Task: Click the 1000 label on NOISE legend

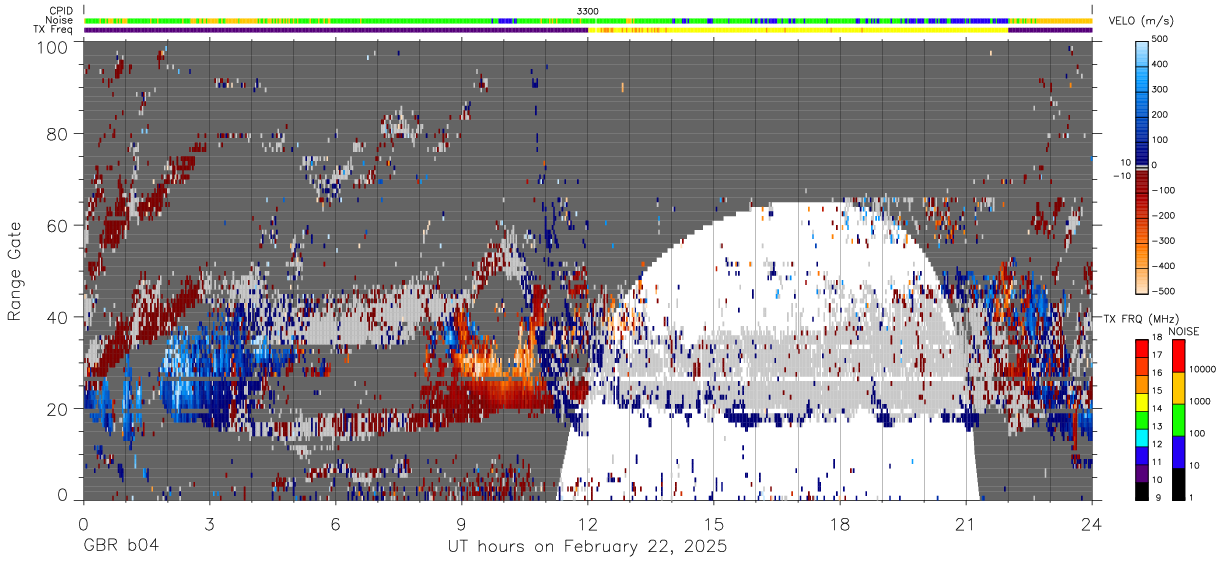Action: [x=1200, y=401]
